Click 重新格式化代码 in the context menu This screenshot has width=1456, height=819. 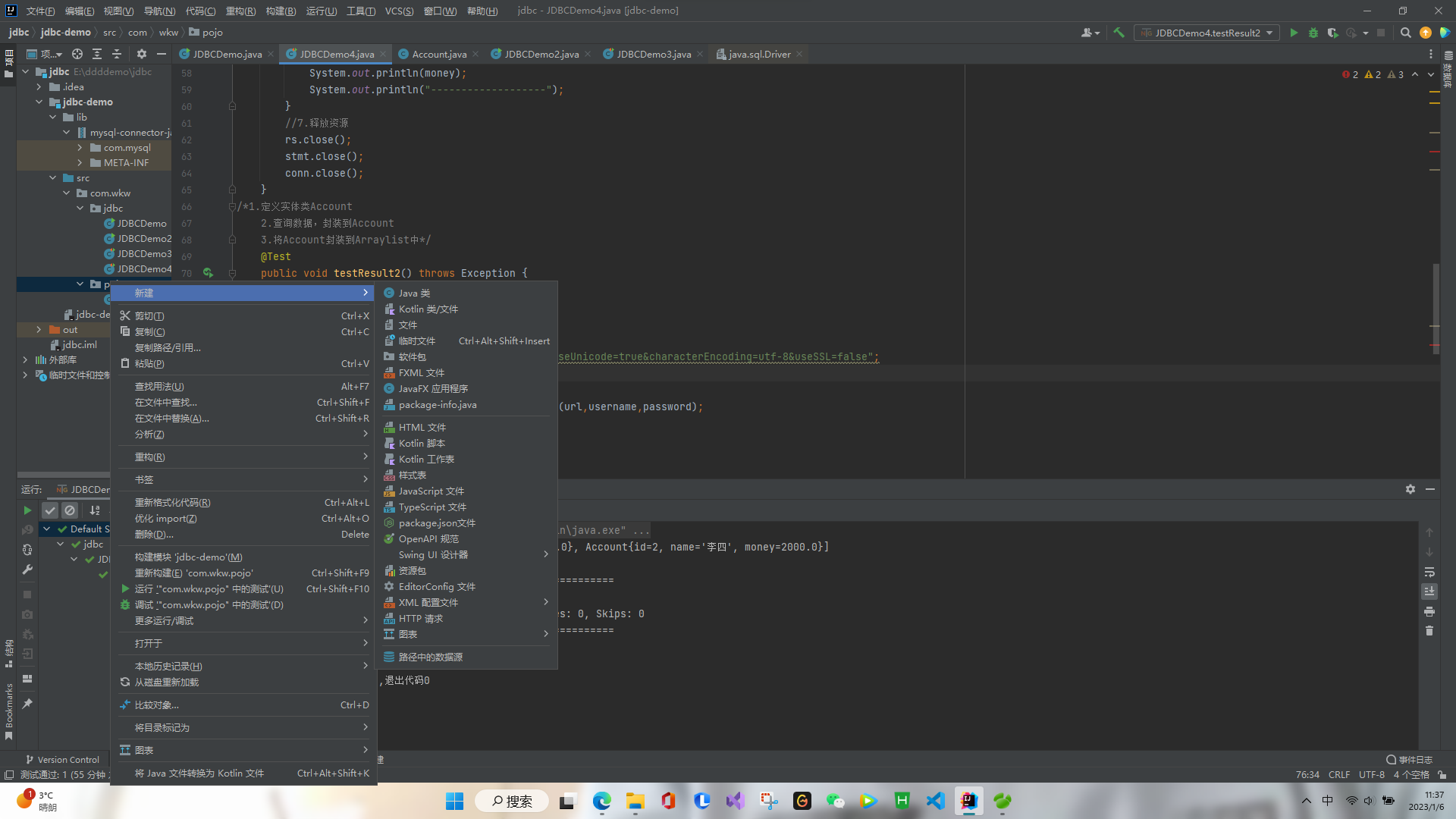click(172, 502)
